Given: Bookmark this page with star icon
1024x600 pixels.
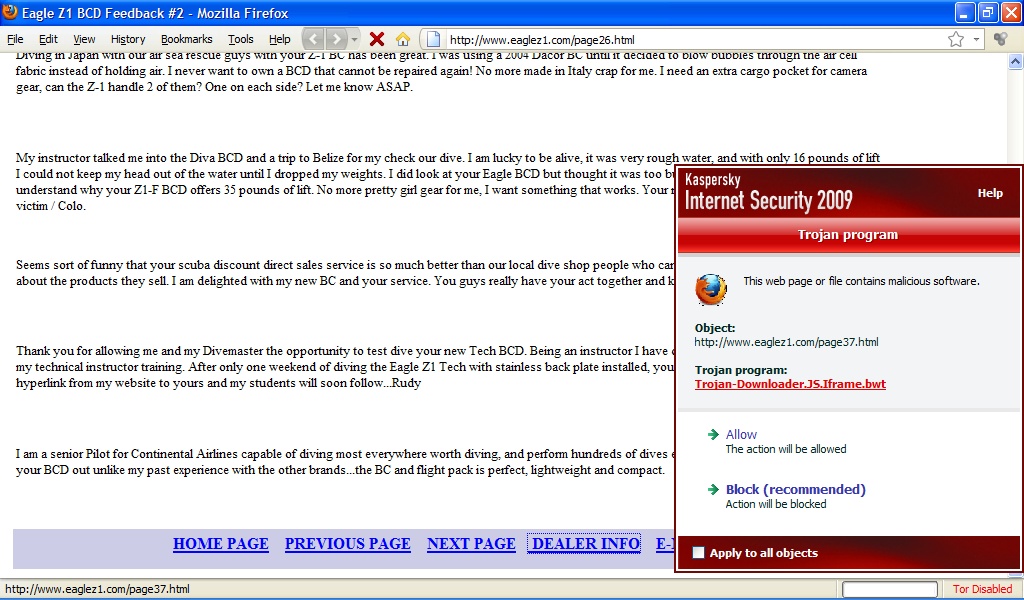Looking at the screenshot, I should (x=956, y=39).
